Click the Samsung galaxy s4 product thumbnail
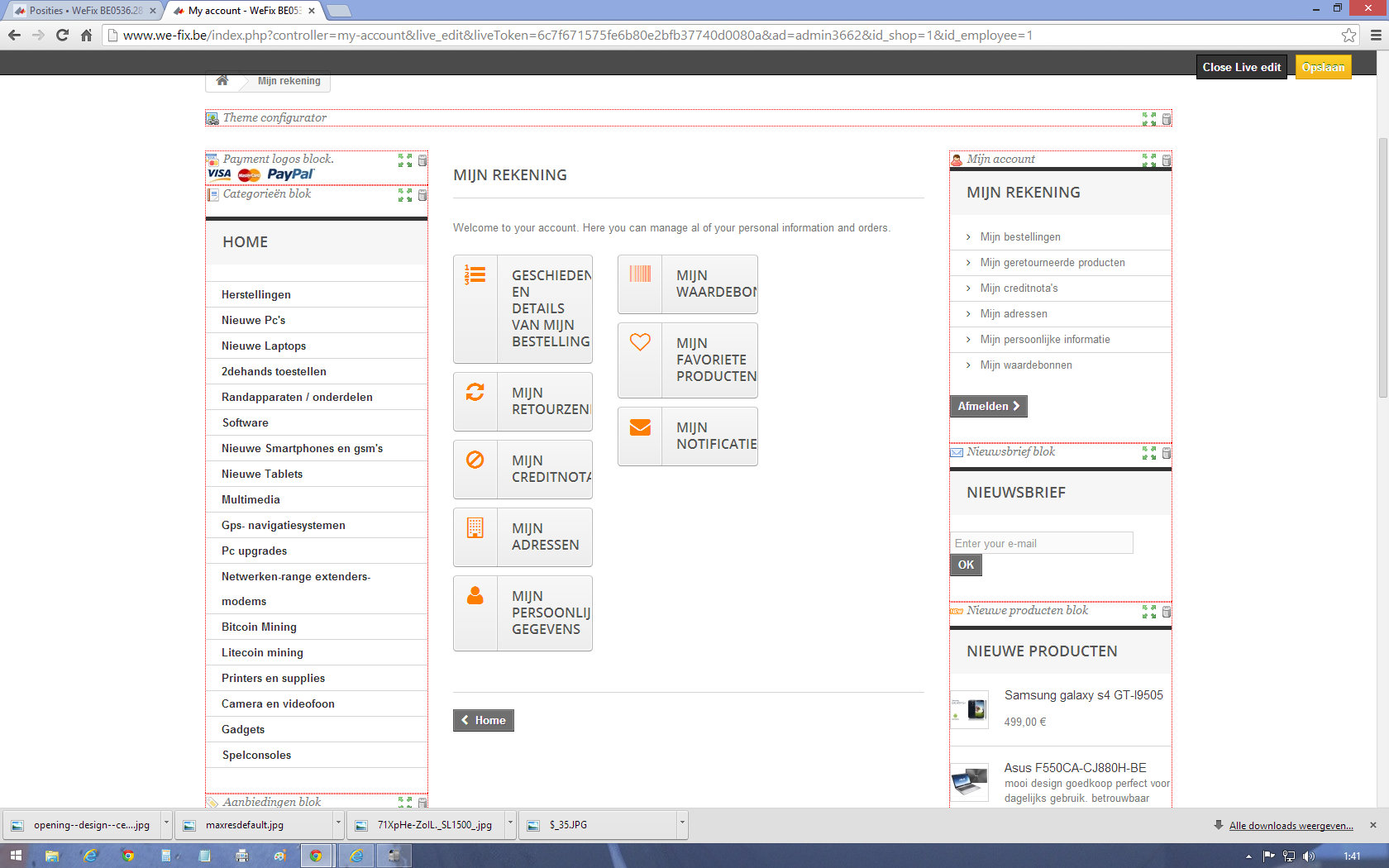Image resolution: width=1389 pixels, height=868 pixels. tap(970, 709)
